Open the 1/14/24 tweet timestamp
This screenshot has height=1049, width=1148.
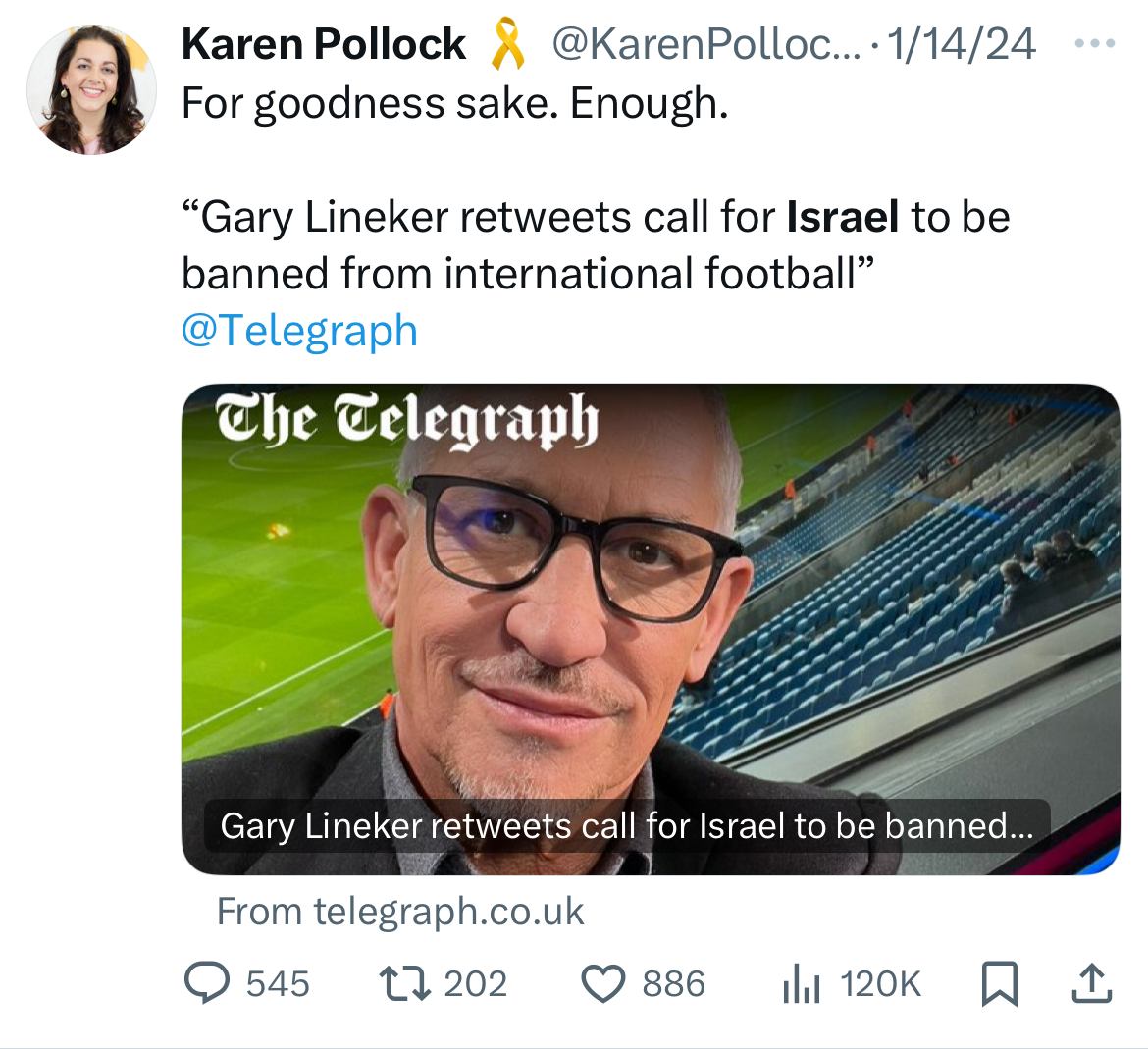coord(962,44)
